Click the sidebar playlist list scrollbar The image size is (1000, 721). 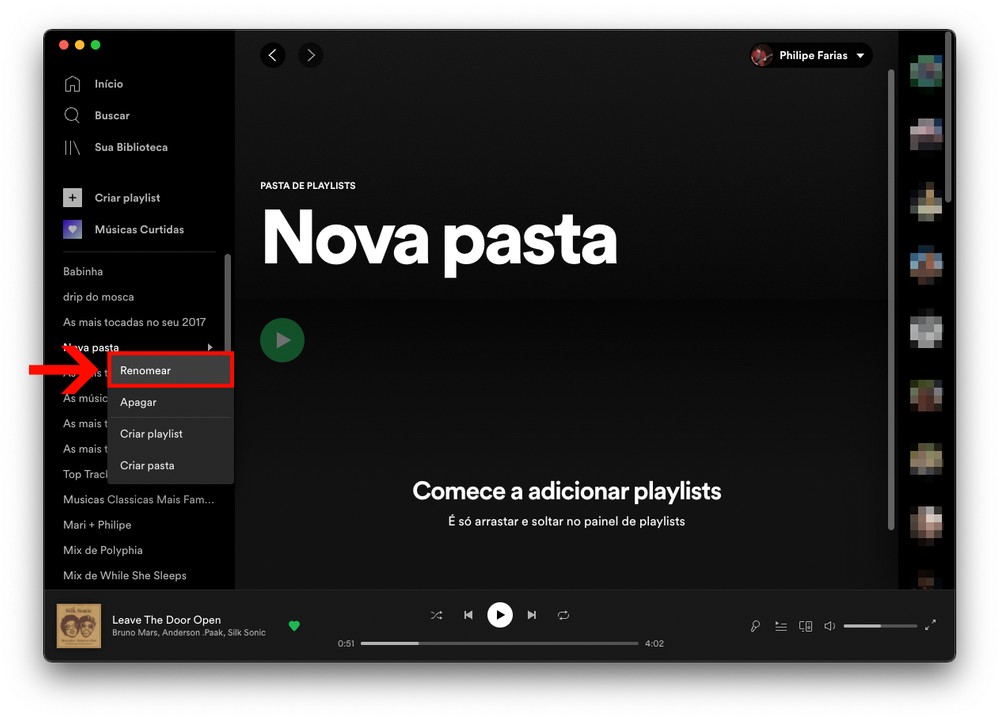(228, 303)
